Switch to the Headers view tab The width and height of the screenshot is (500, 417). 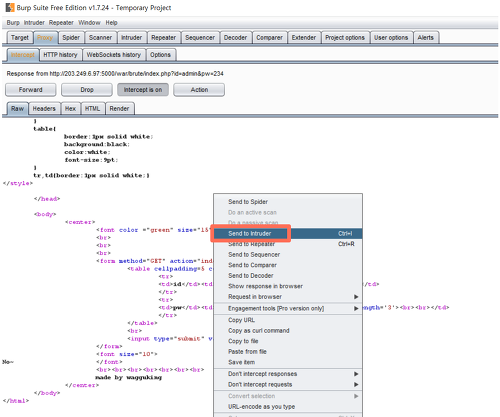point(44,109)
